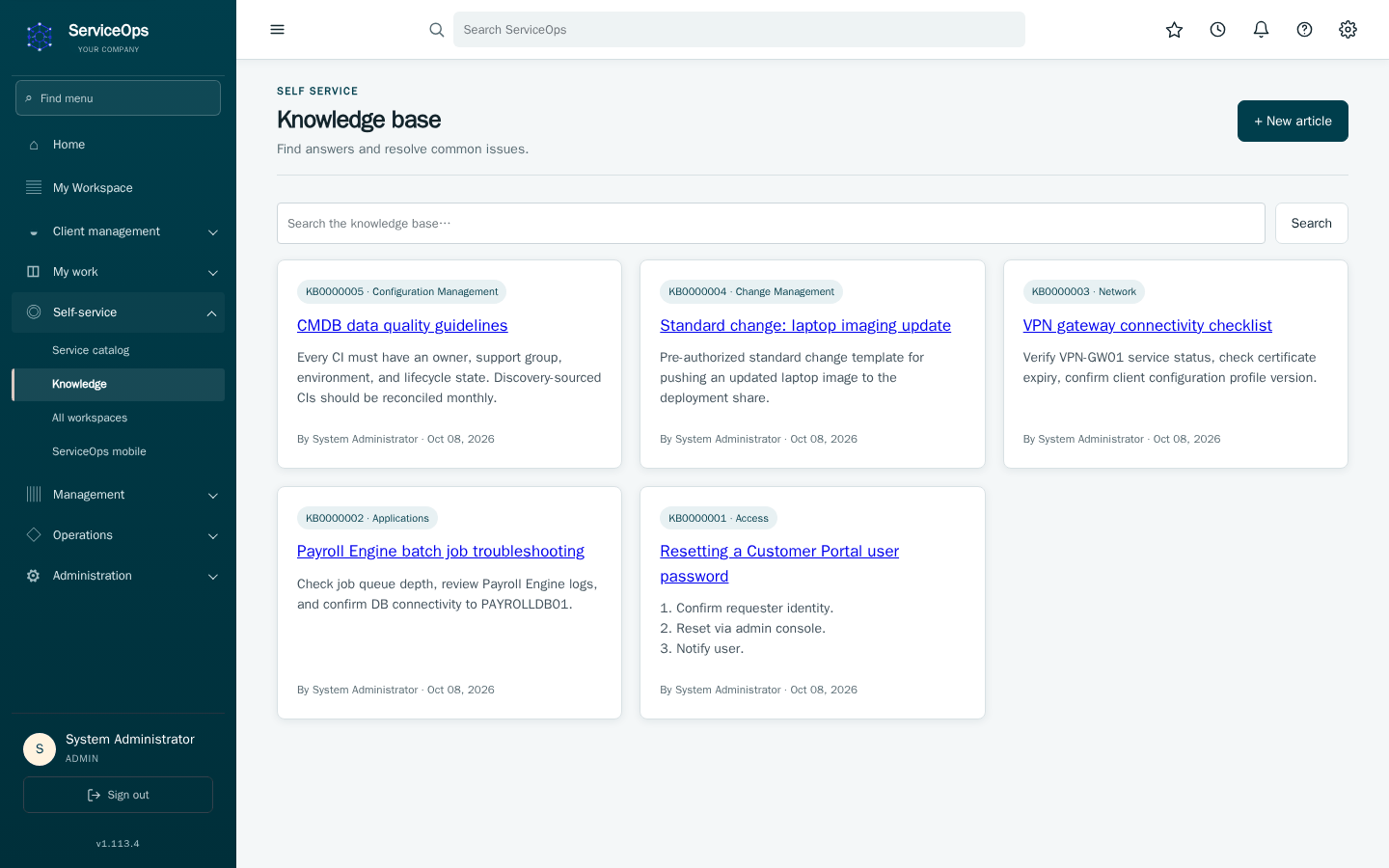
Task: Click the Administration gear icon
Action: pyautogui.click(x=34, y=576)
